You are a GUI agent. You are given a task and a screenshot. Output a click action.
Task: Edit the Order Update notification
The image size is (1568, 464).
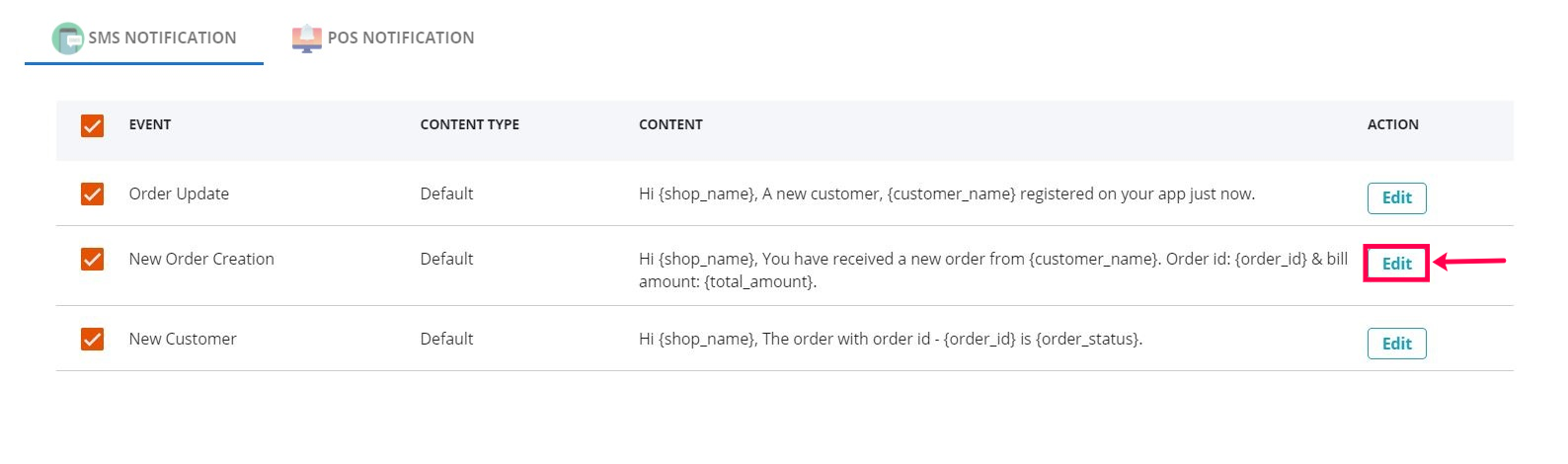(1396, 197)
